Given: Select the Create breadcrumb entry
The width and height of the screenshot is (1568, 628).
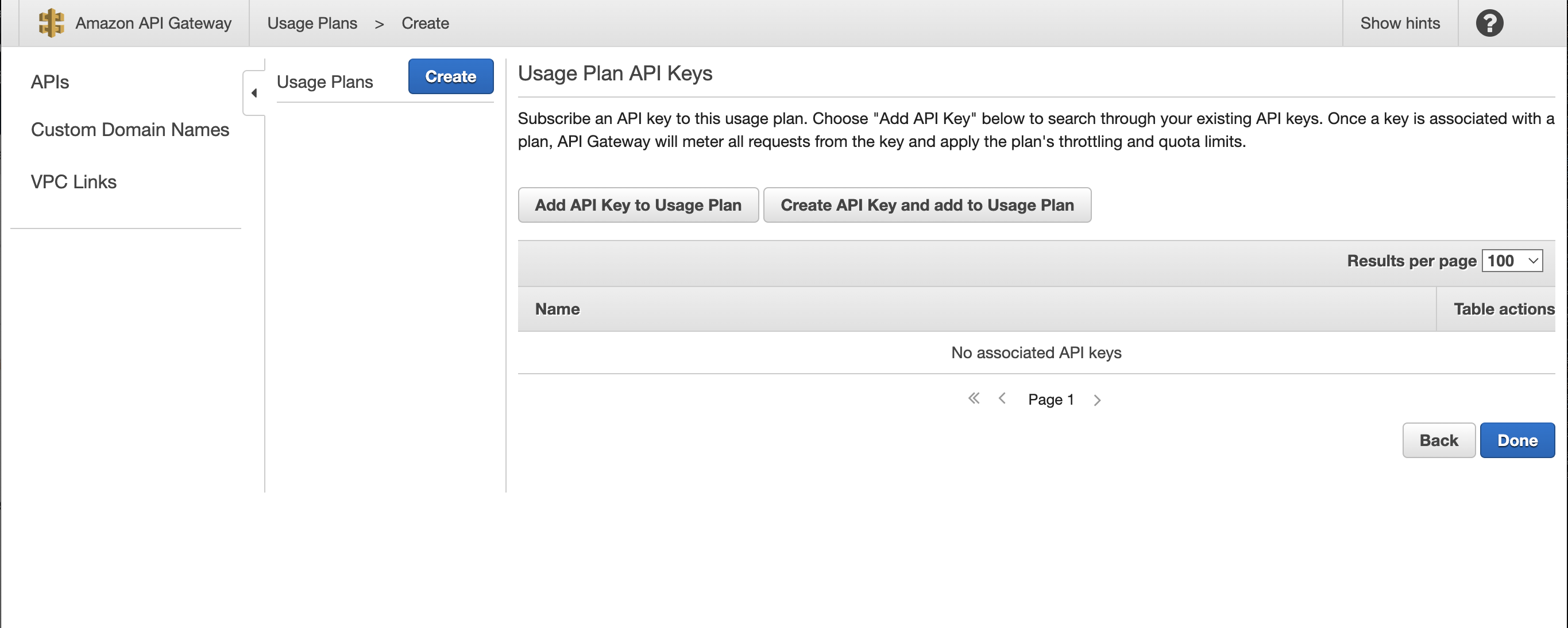Looking at the screenshot, I should coord(425,23).
